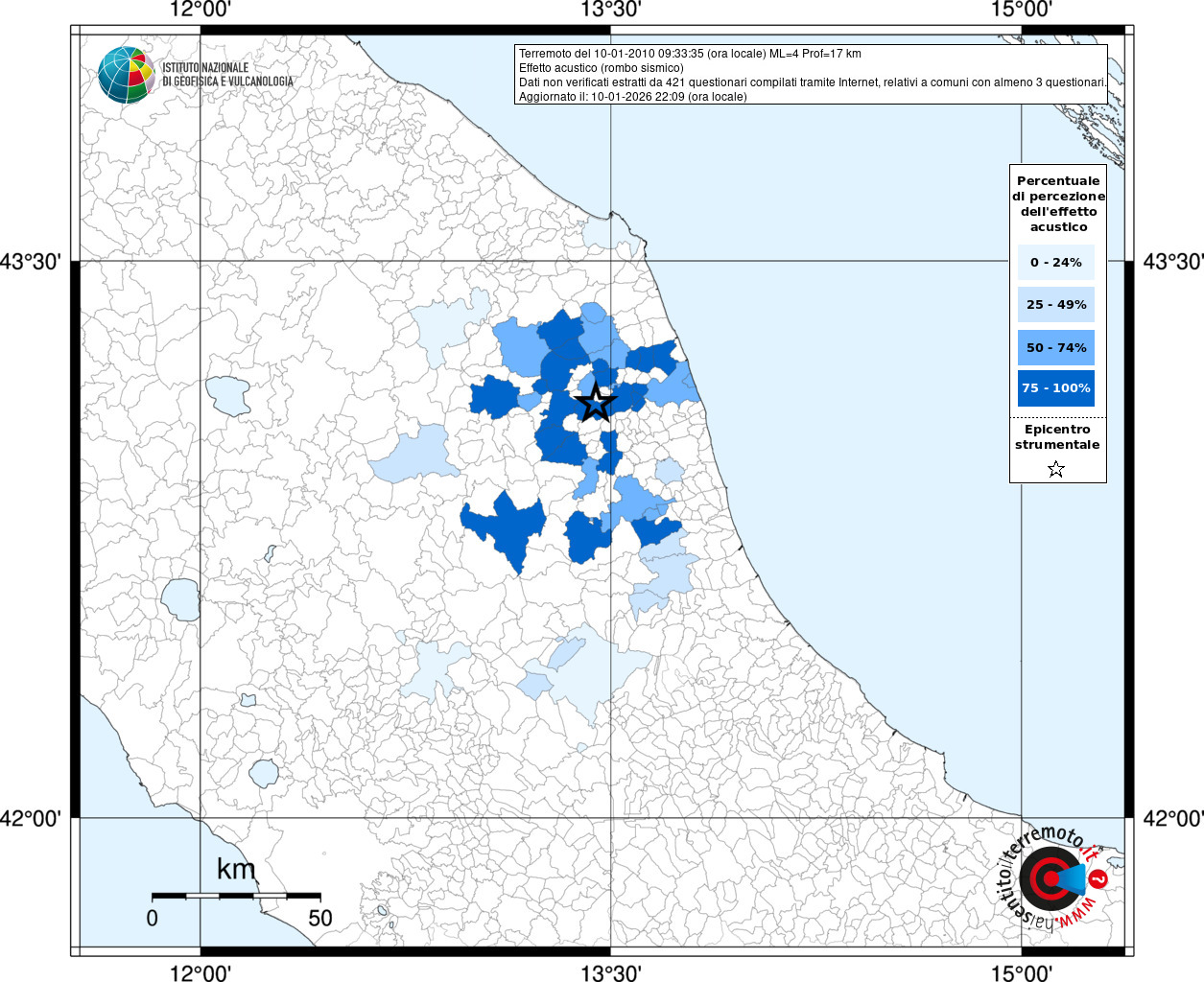Select the 25 - 49% legend swatch
This screenshot has height=982, width=1204.
click(1055, 305)
